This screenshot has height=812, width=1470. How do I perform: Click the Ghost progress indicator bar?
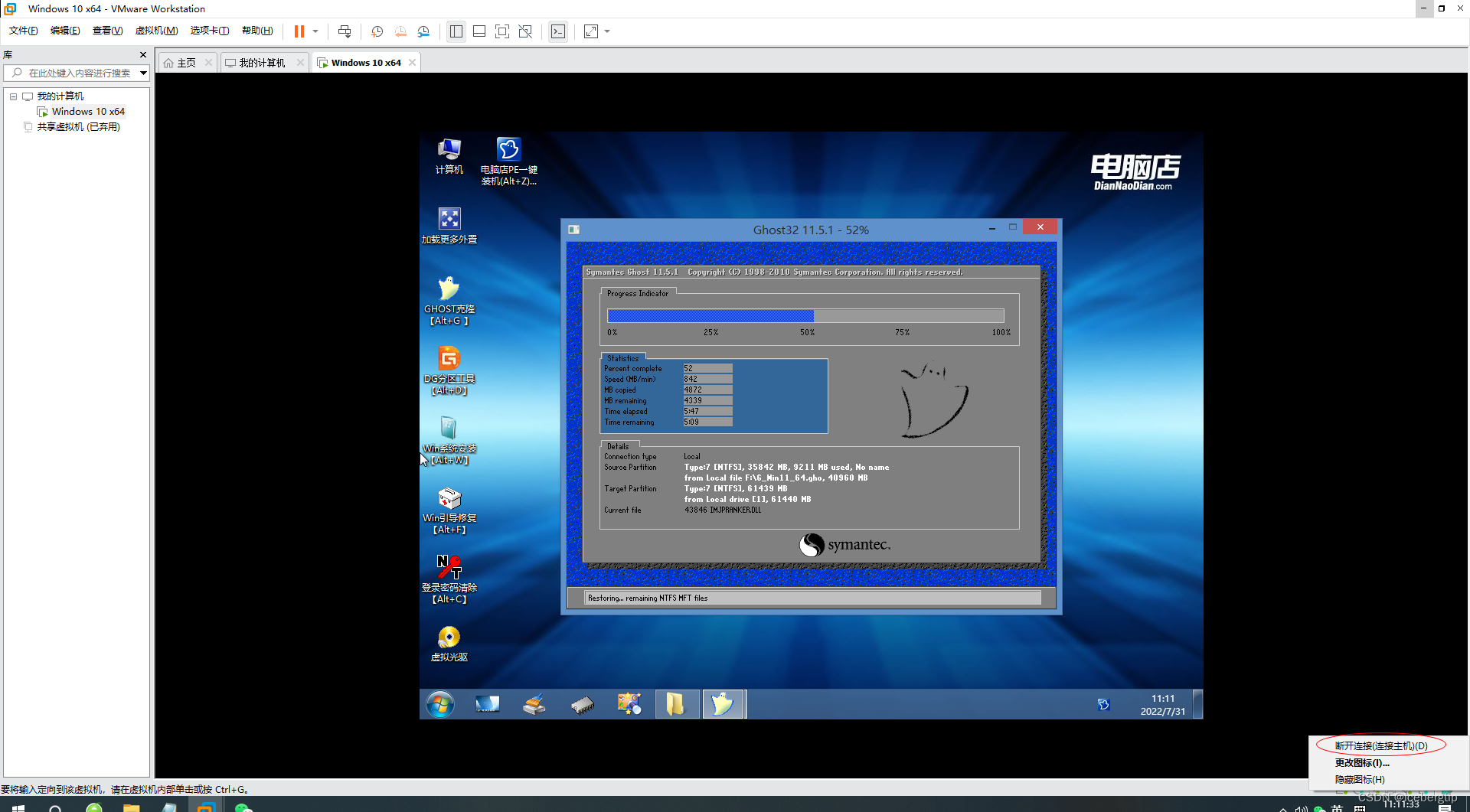[x=805, y=315]
